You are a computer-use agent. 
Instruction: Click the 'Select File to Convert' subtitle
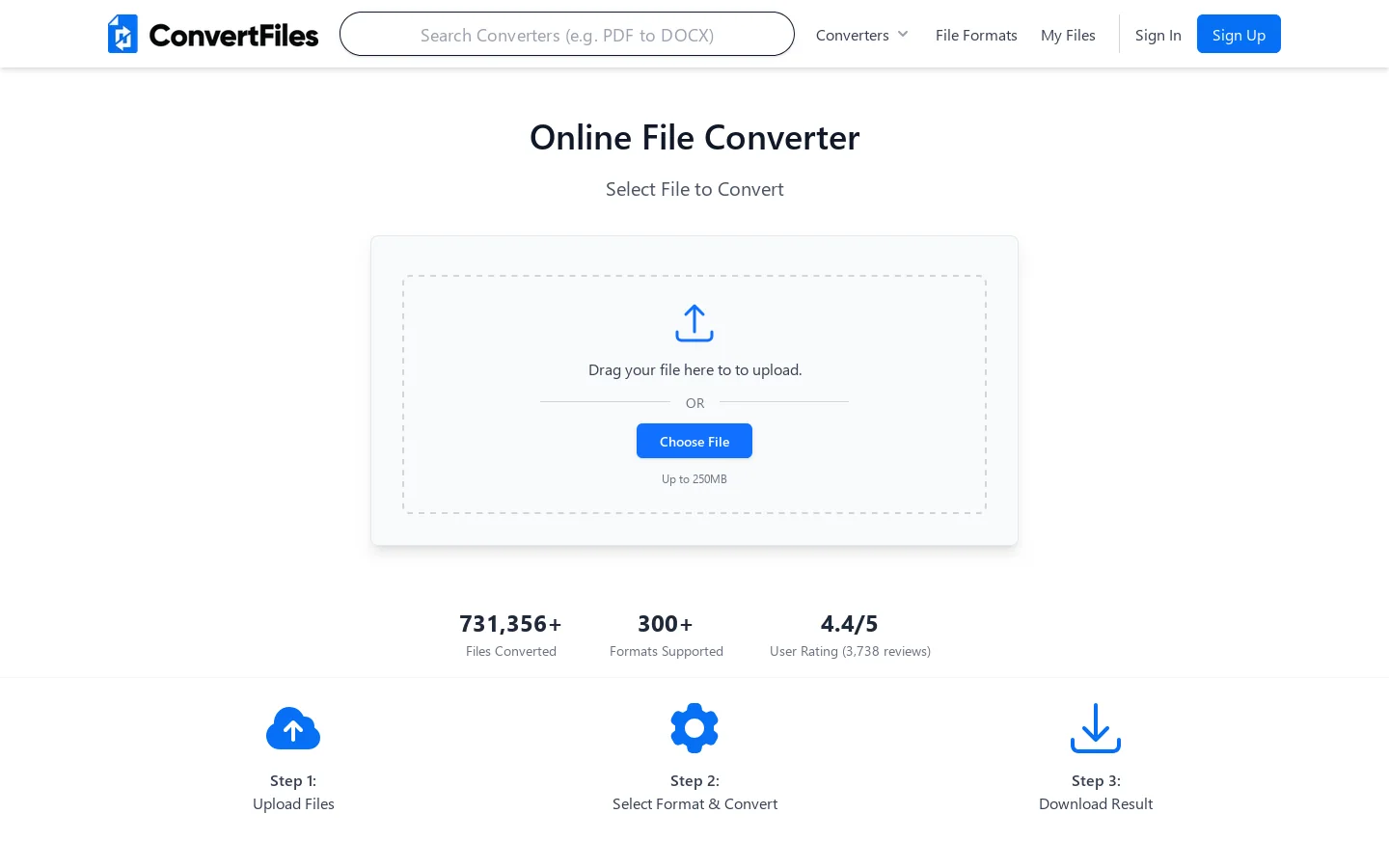click(x=694, y=189)
